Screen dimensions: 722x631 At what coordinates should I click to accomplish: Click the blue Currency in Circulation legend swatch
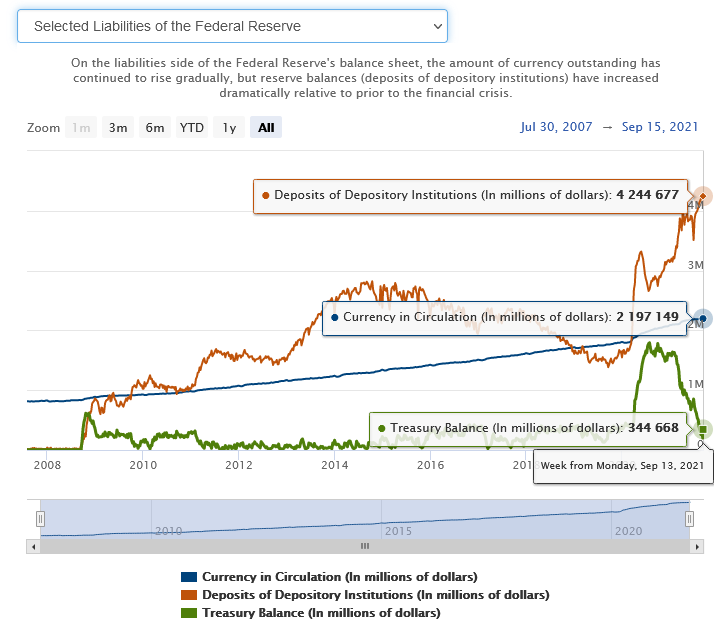(x=189, y=577)
